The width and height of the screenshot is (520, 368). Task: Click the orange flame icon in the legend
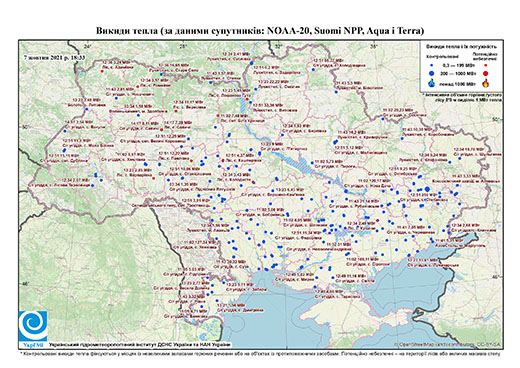[486, 83]
